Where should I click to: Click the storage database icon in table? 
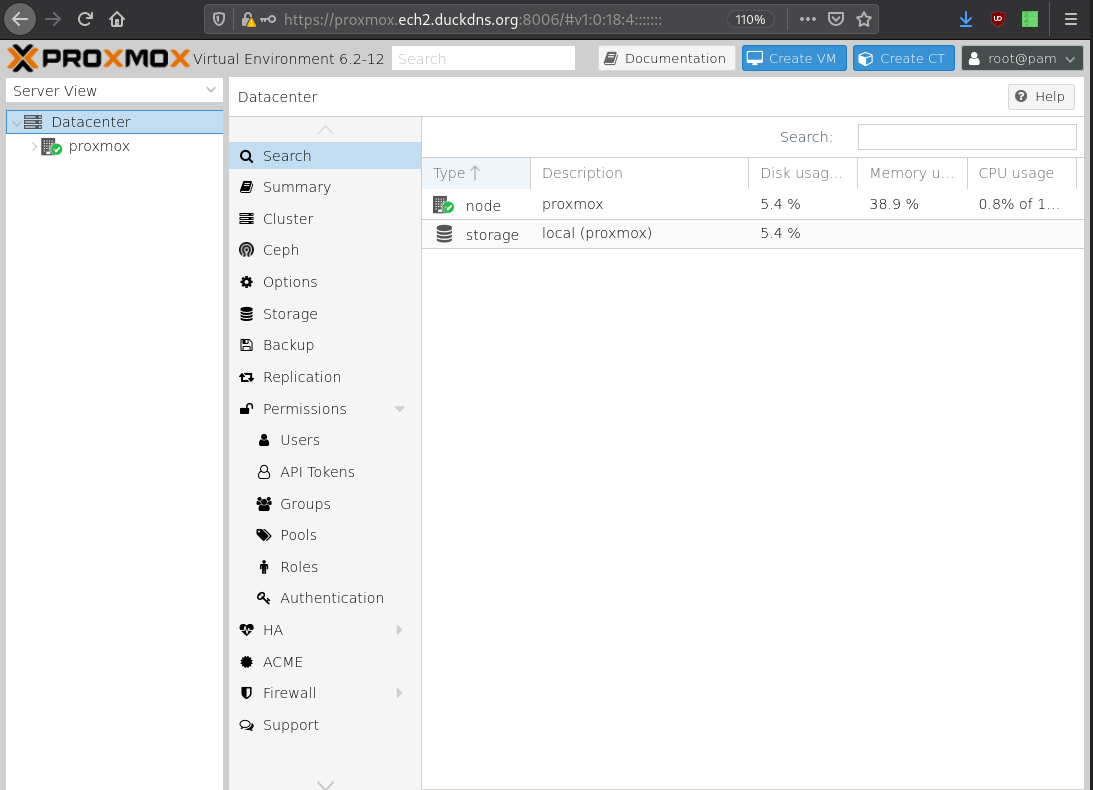click(x=444, y=234)
